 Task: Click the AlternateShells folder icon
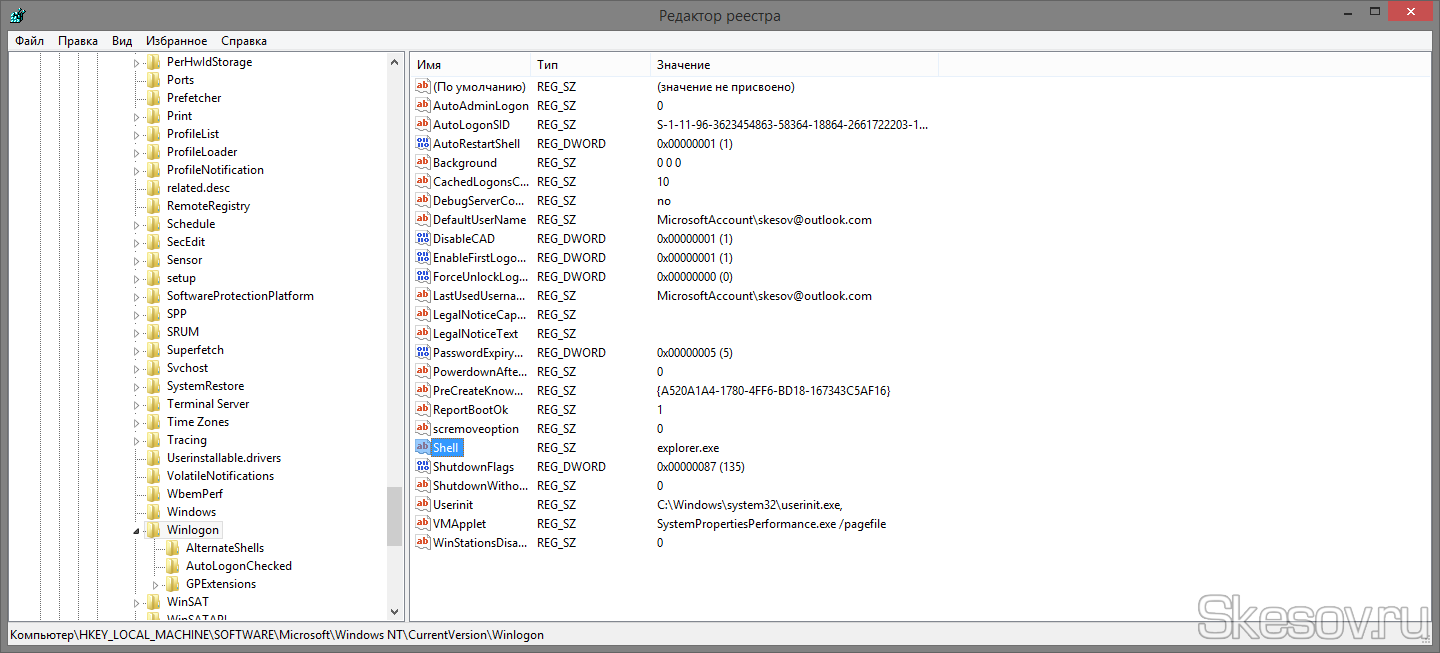tap(172, 548)
